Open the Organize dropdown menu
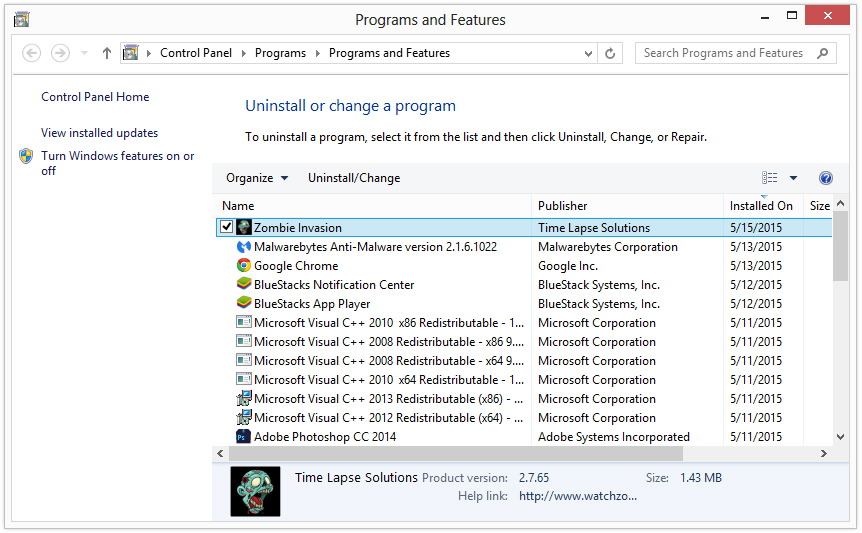The height and width of the screenshot is (533, 862). point(257,178)
